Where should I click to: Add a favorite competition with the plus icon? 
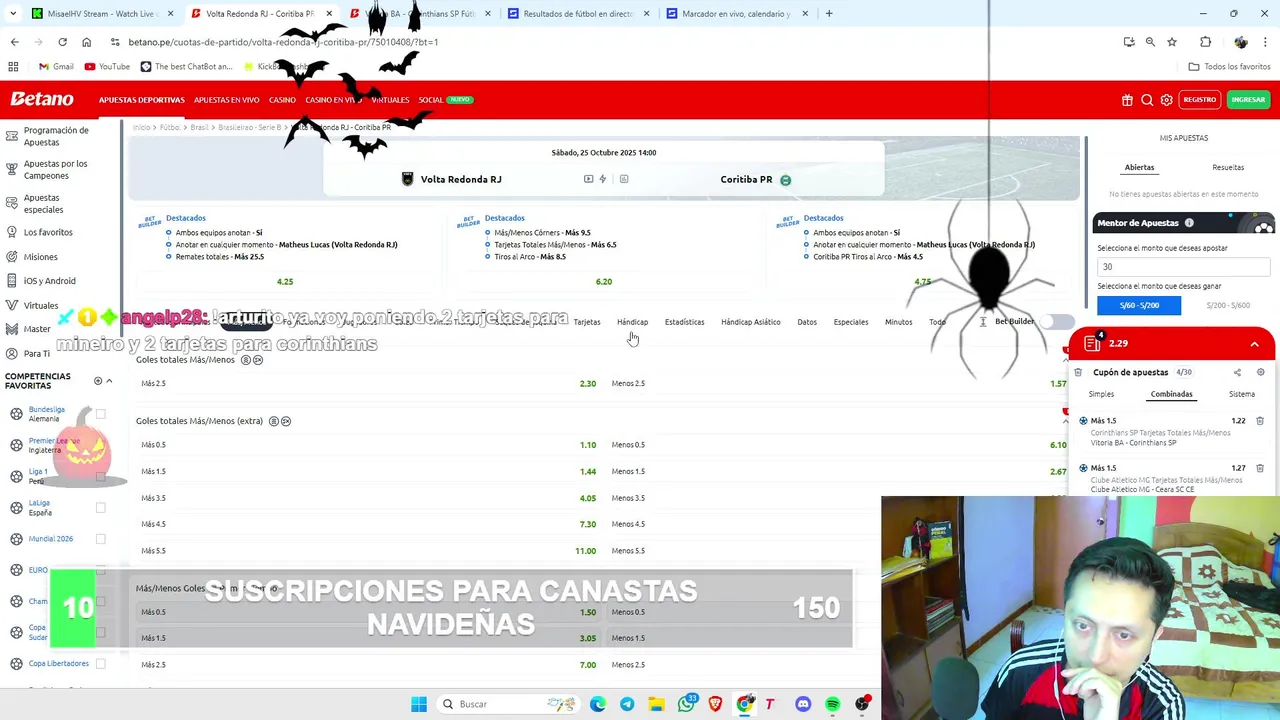[x=98, y=381]
